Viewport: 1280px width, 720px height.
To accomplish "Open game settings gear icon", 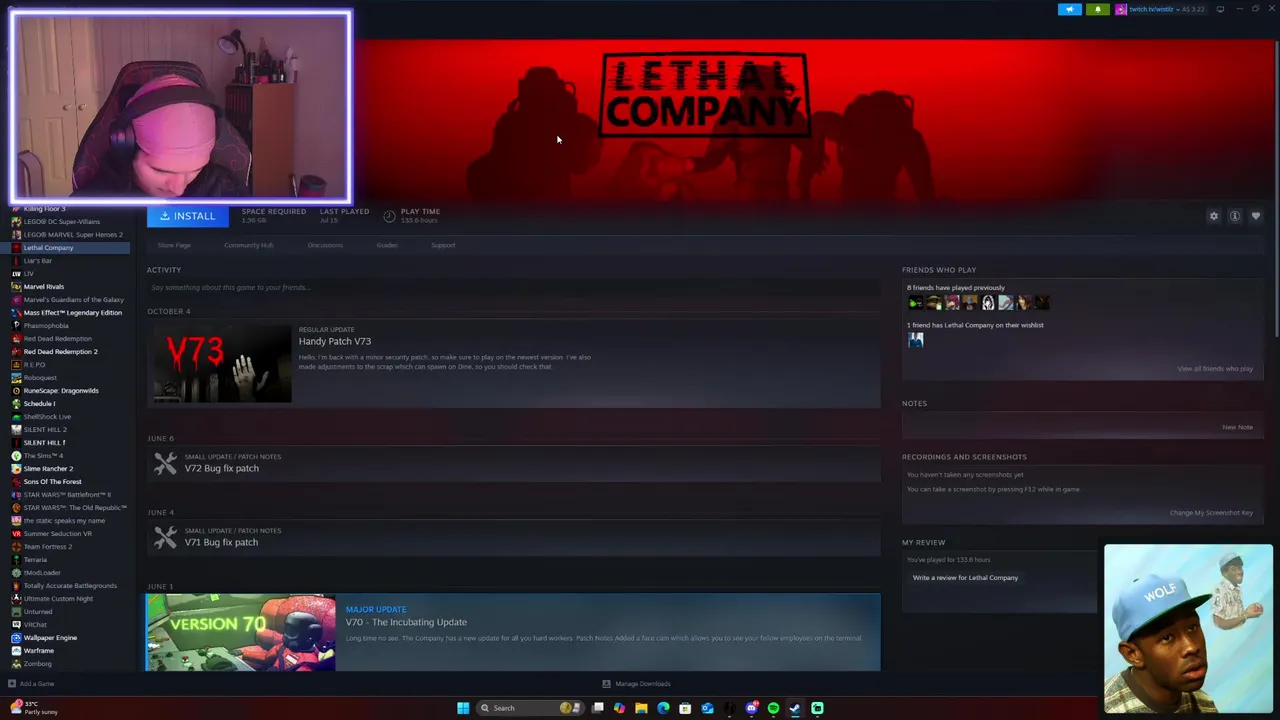I will point(1214,216).
